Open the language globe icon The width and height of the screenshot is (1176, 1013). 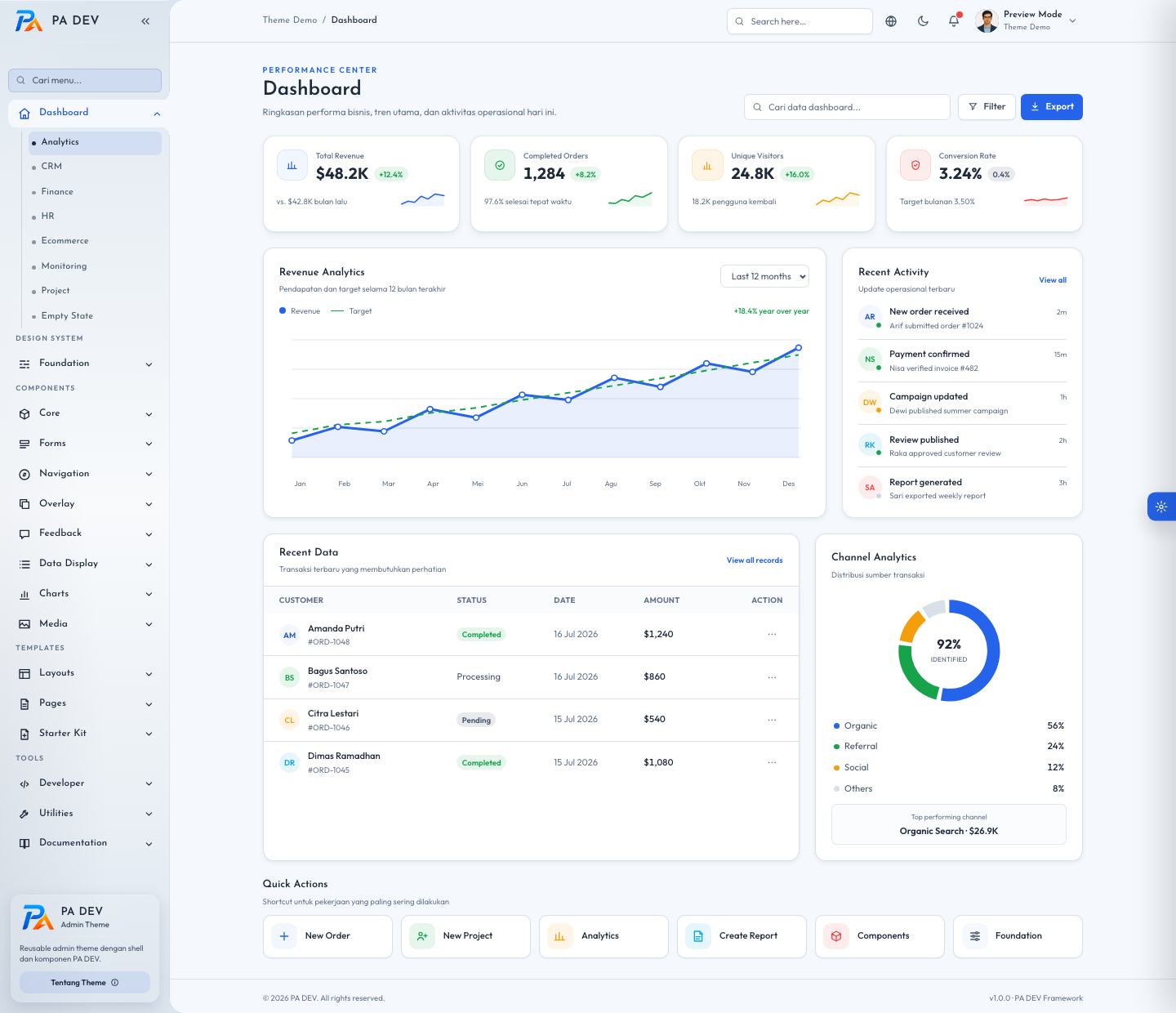coord(891,21)
